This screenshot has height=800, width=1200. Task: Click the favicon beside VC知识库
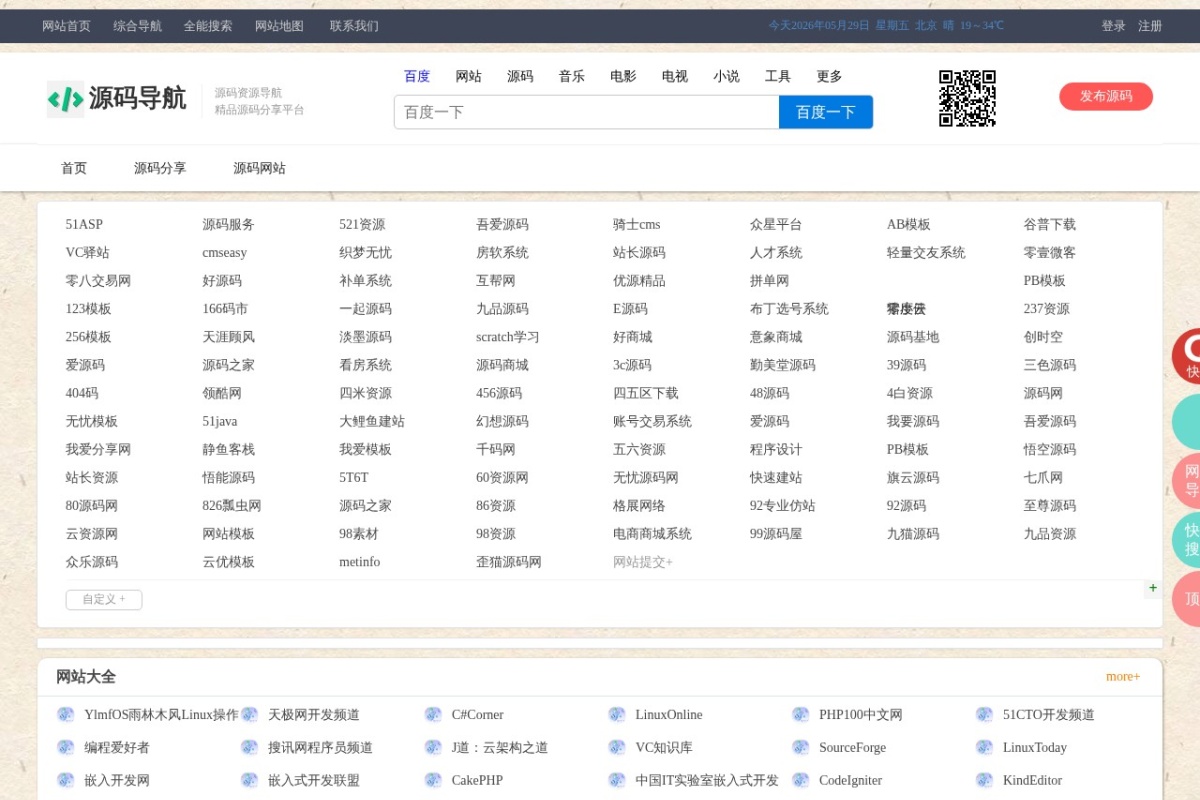[617, 748]
